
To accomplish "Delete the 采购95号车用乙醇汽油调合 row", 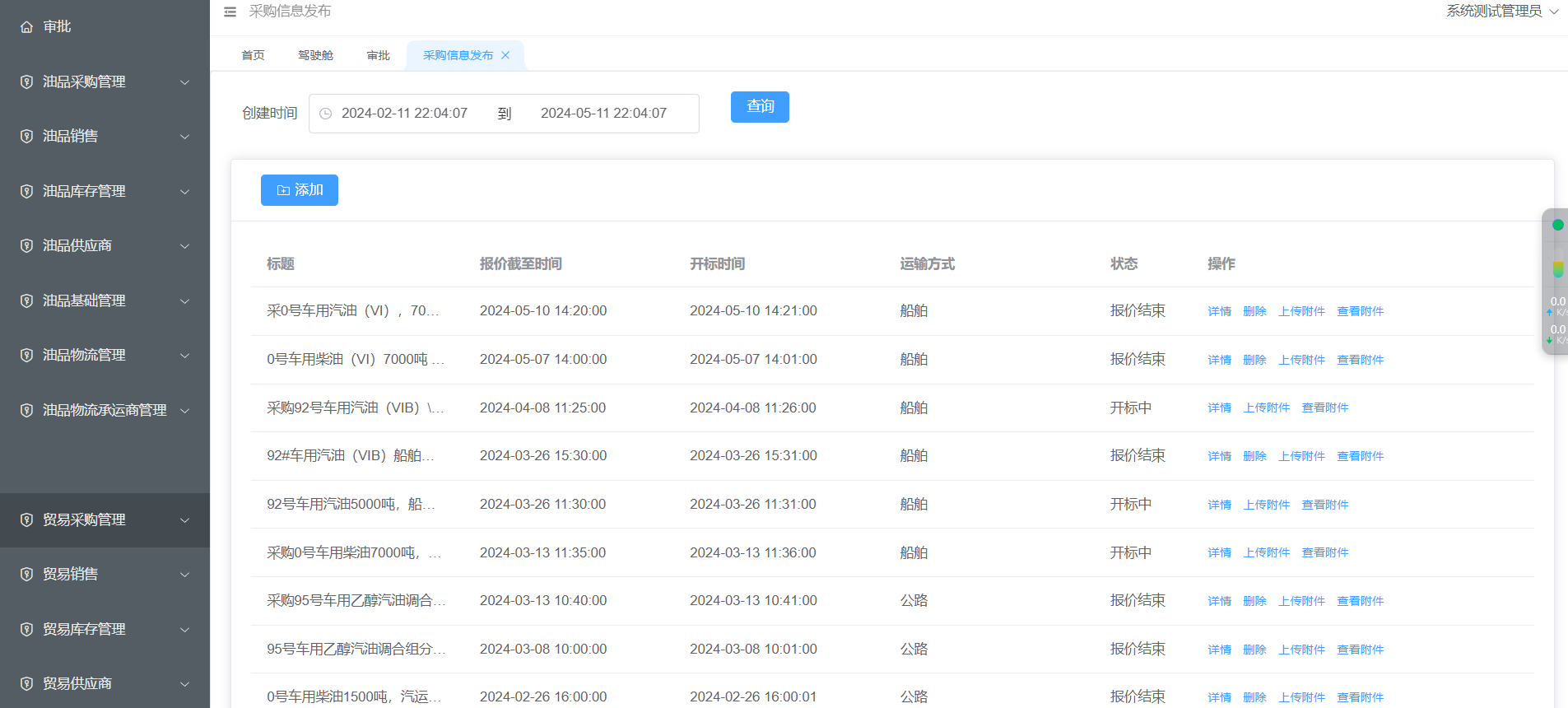I will (1254, 601).
